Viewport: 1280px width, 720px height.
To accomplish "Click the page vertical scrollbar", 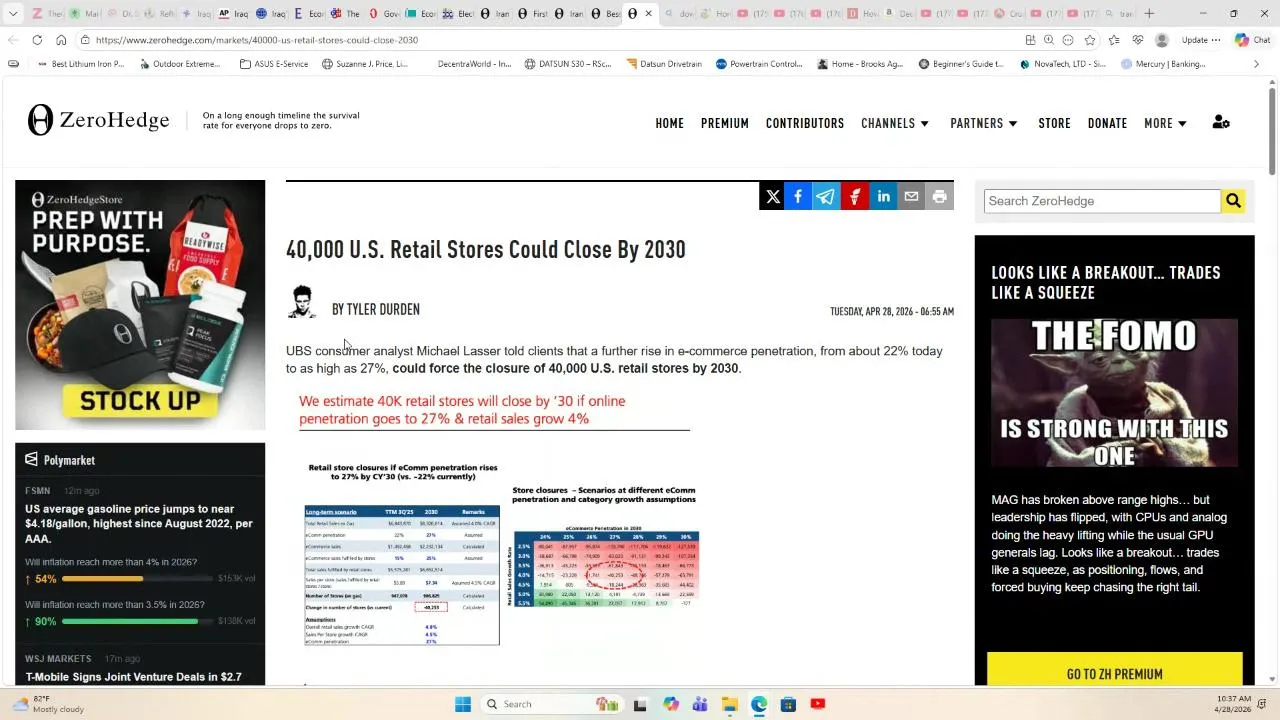I will 1272,130.
